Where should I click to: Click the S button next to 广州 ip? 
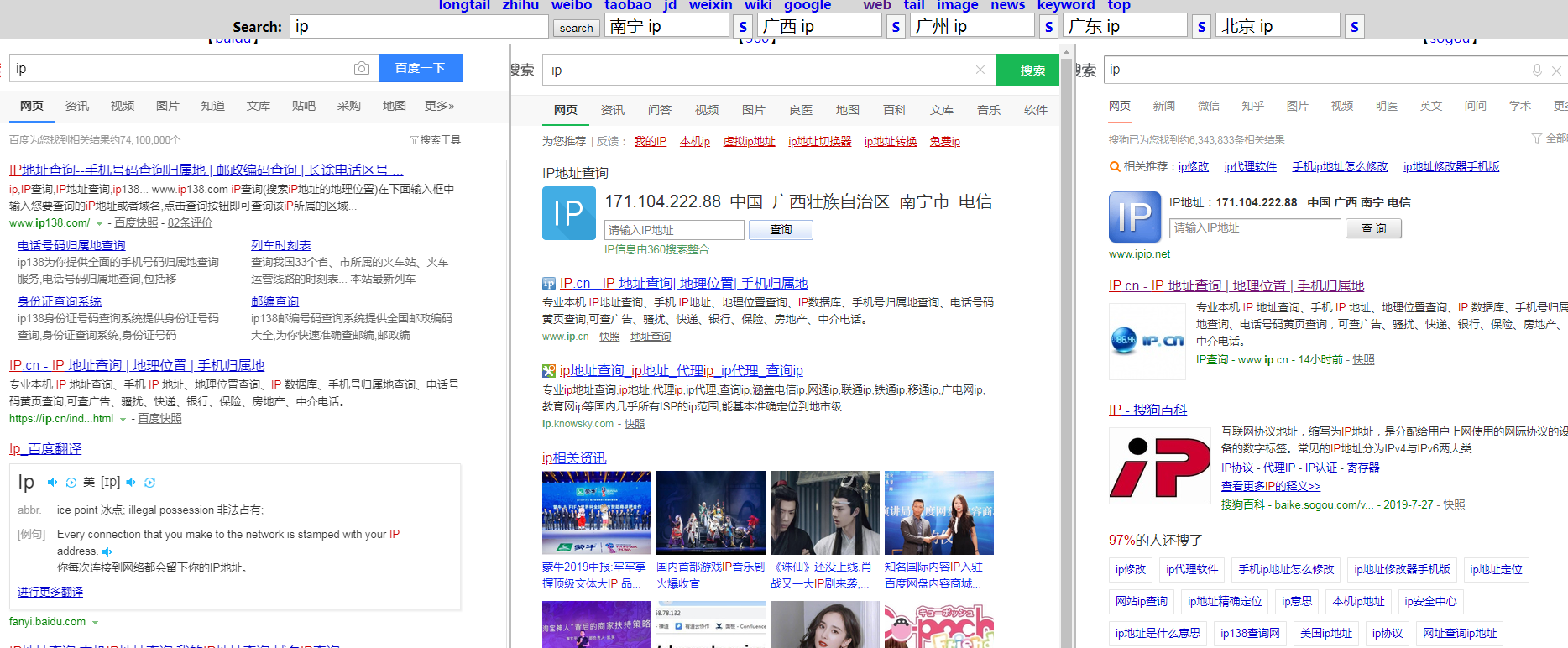coord(1048,27)
